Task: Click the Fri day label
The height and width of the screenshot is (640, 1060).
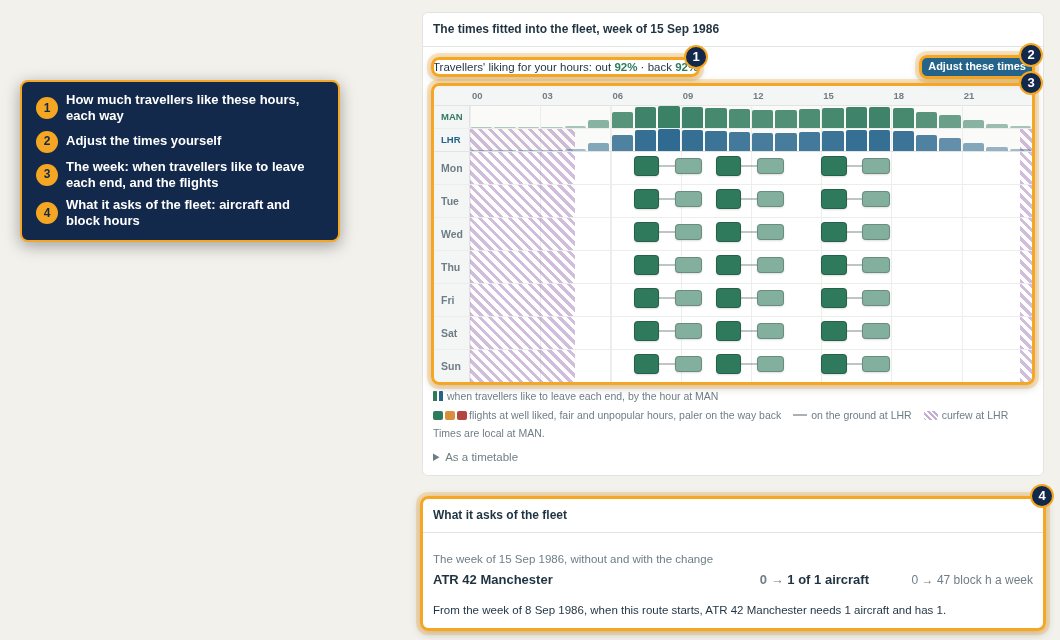Action: pyautogui.click(x=448, y=300)
